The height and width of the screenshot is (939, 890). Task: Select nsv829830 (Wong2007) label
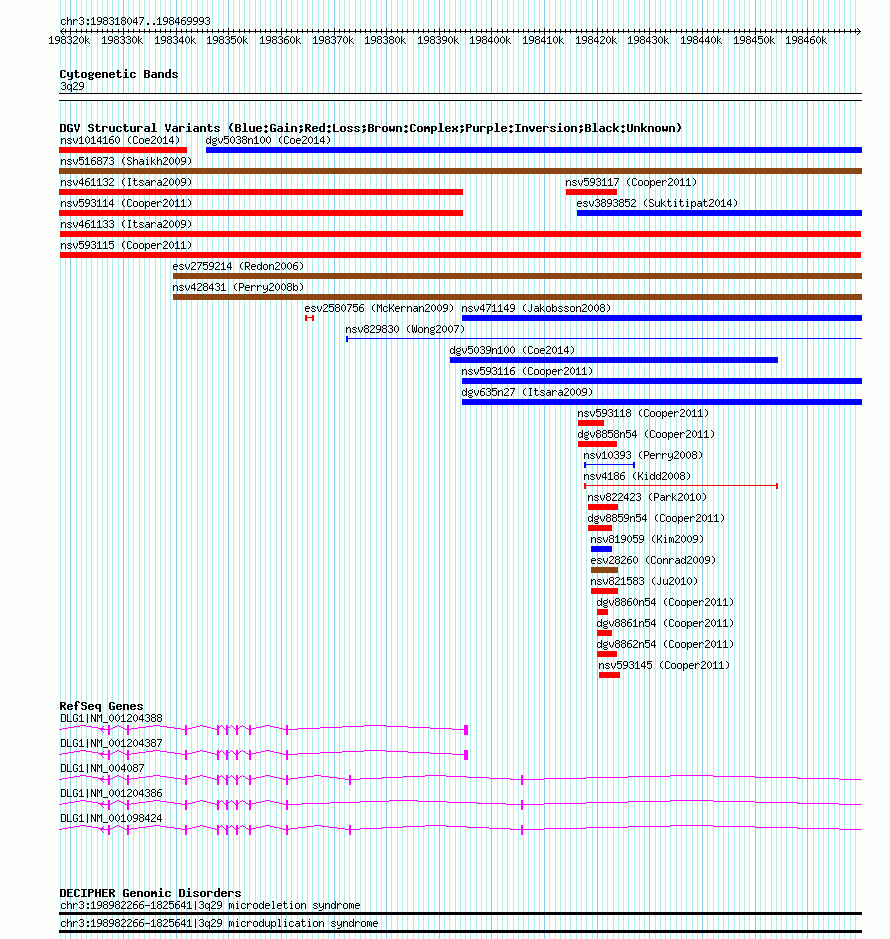pyautogui.click(x=405, y=329)
